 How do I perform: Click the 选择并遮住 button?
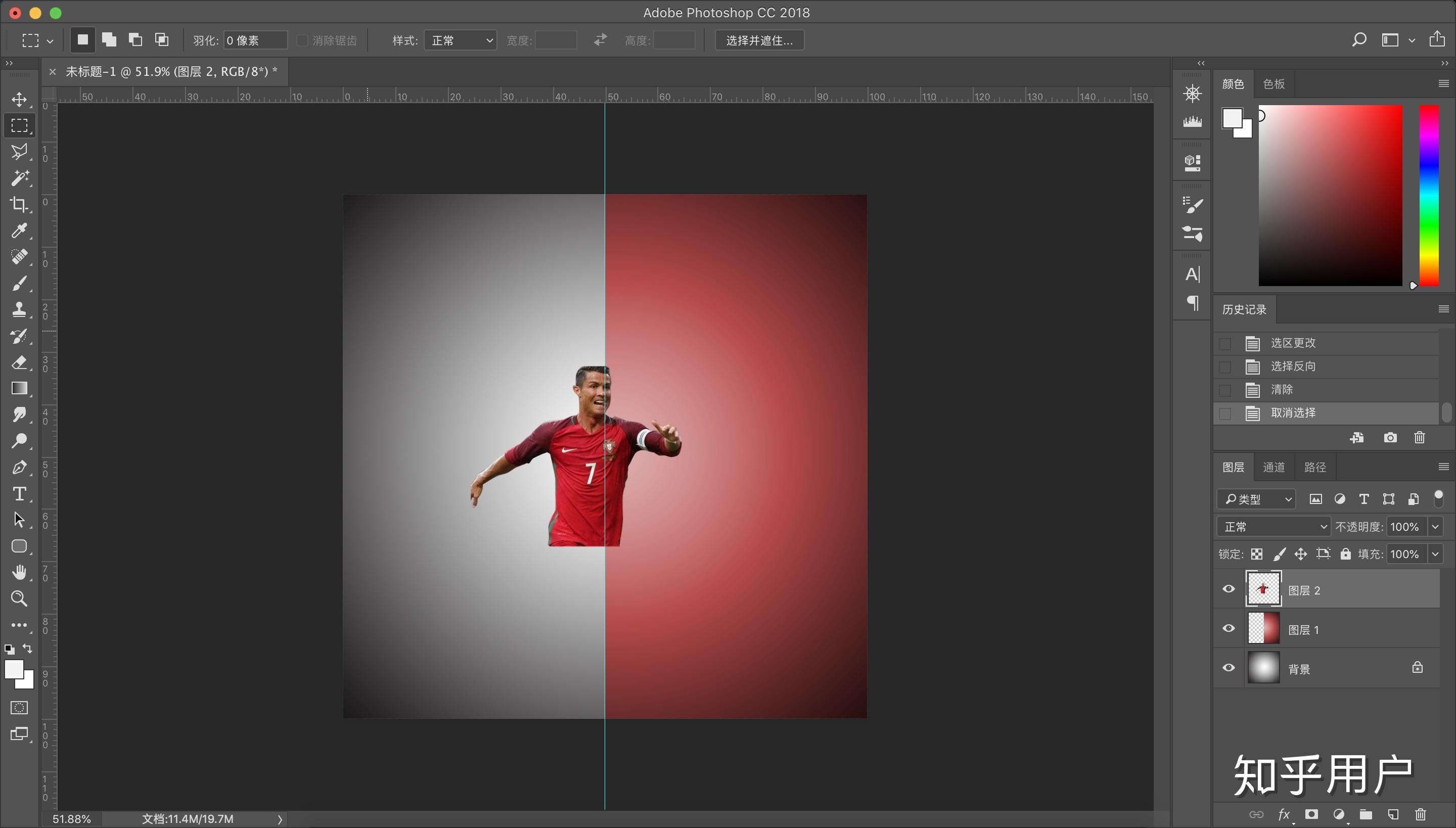(x=759, y=40)
